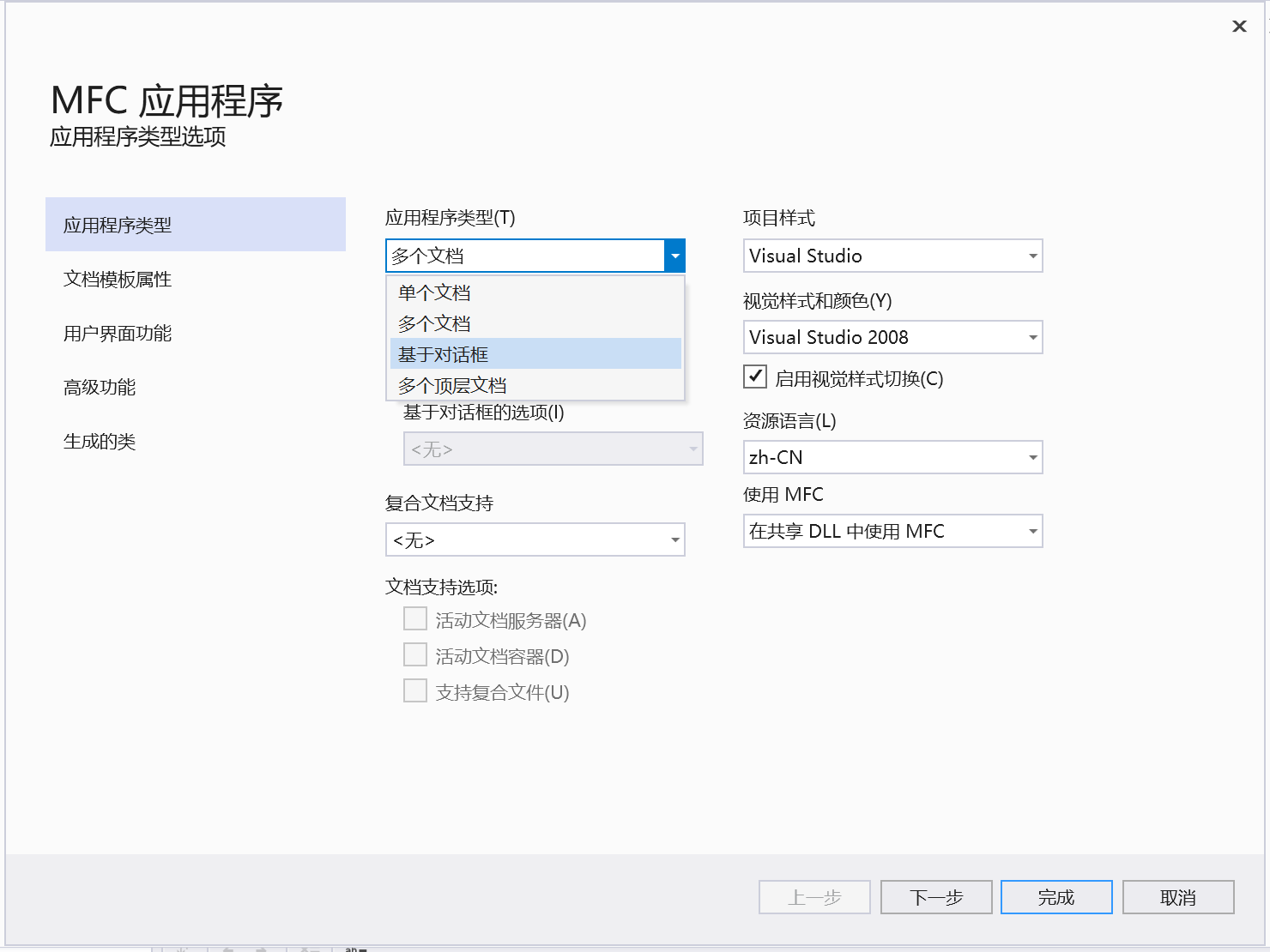Image resolution: width=1270 pixels, height=952 pixels.
Task: Click 下一步 to continue
Action: tap(936, 897)
